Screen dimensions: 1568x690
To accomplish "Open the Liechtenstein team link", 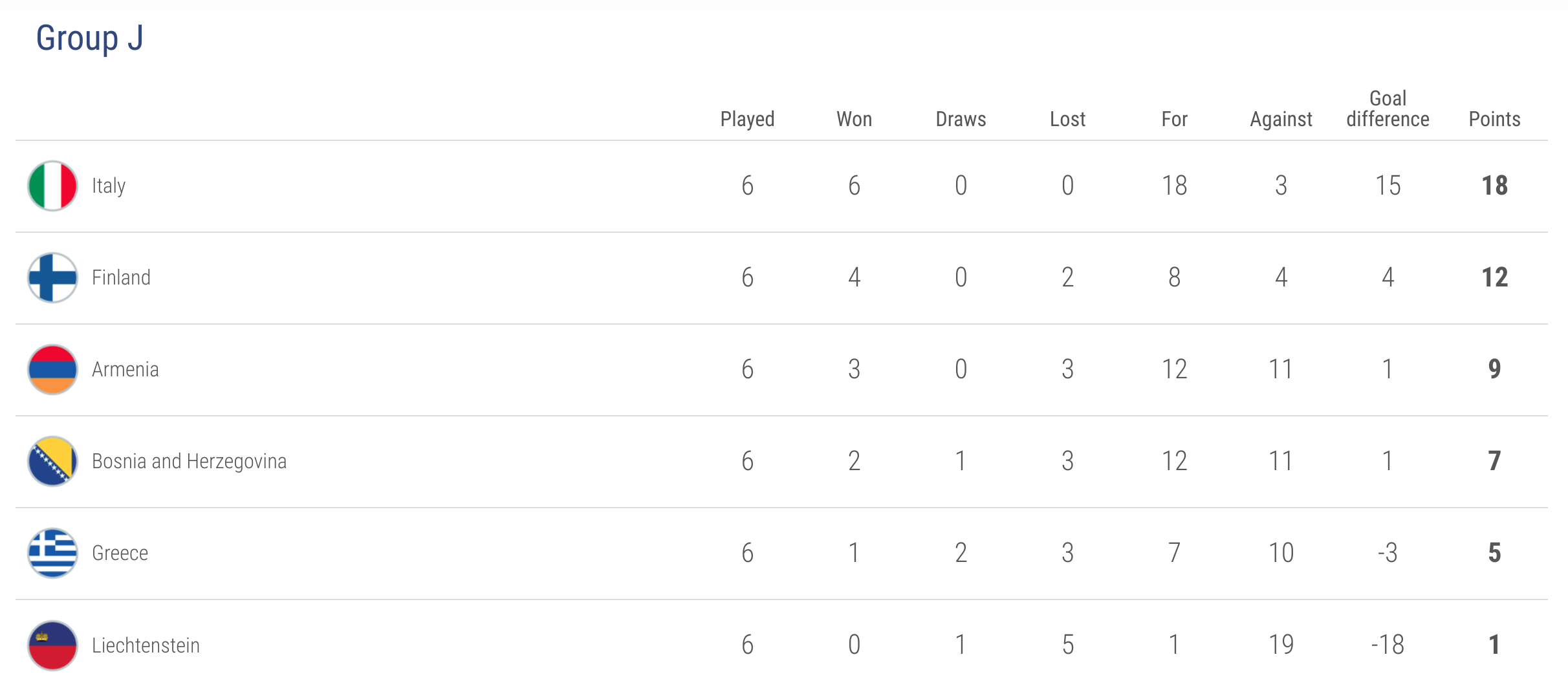I will [x=146, y=645].
